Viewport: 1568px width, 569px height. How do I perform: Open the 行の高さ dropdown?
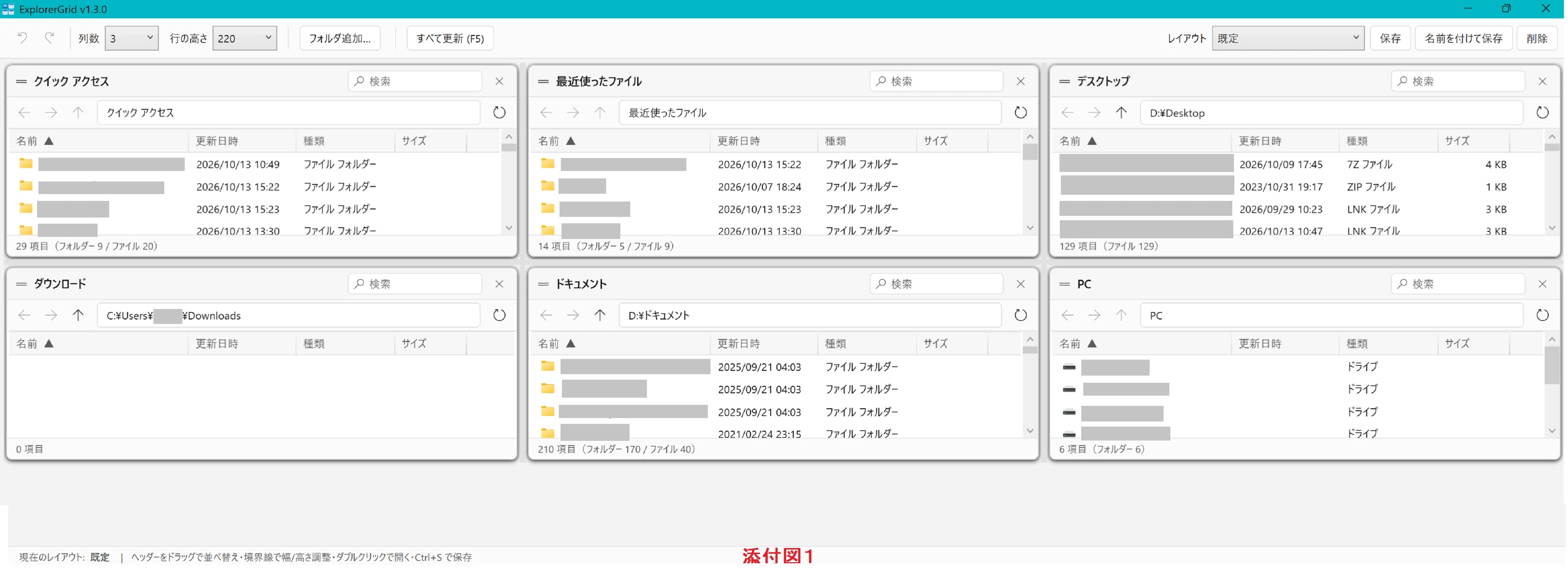coord(245,38)
